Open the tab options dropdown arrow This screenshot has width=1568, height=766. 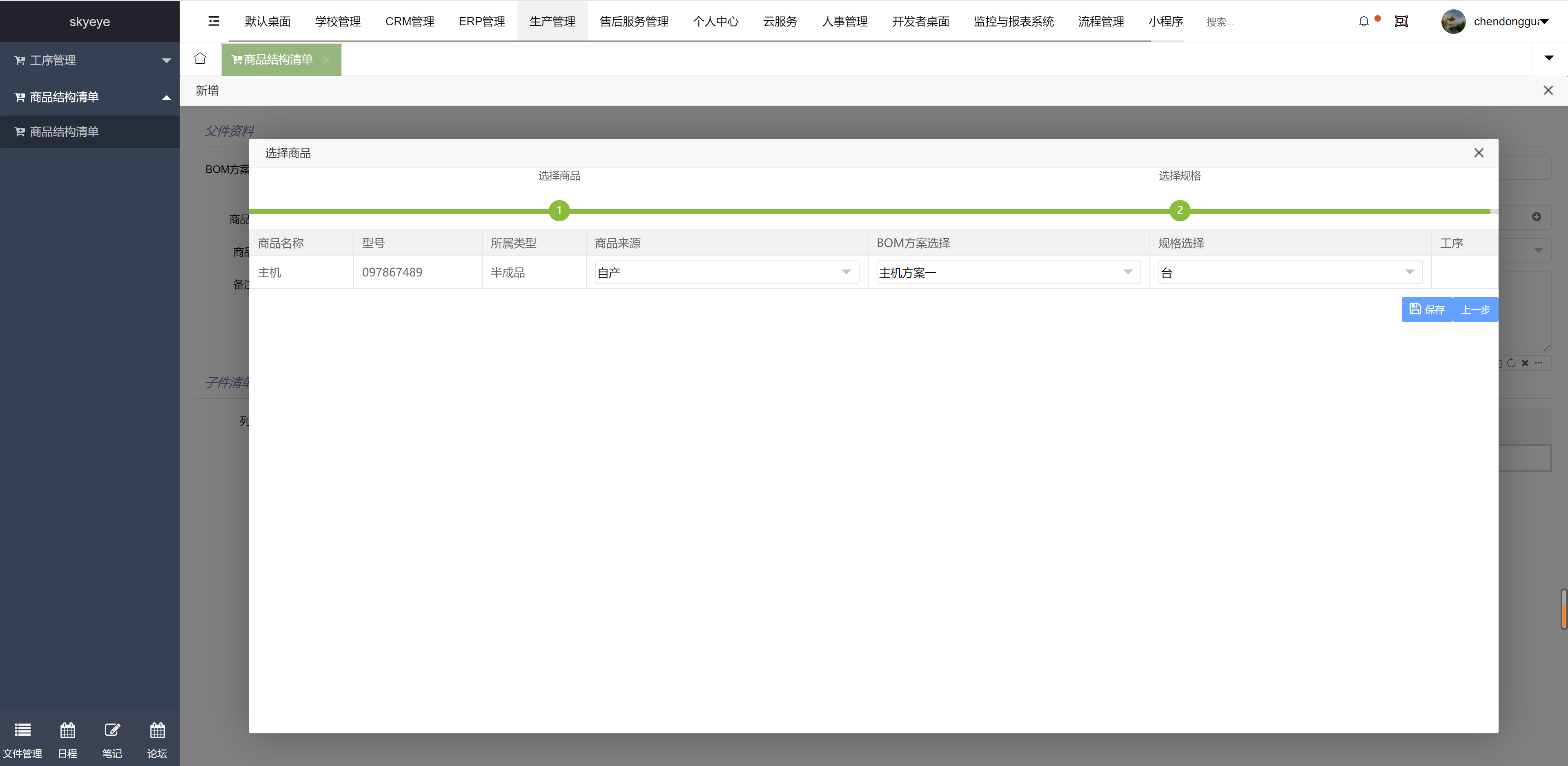pyautogui.click(x=1549, y=58)
